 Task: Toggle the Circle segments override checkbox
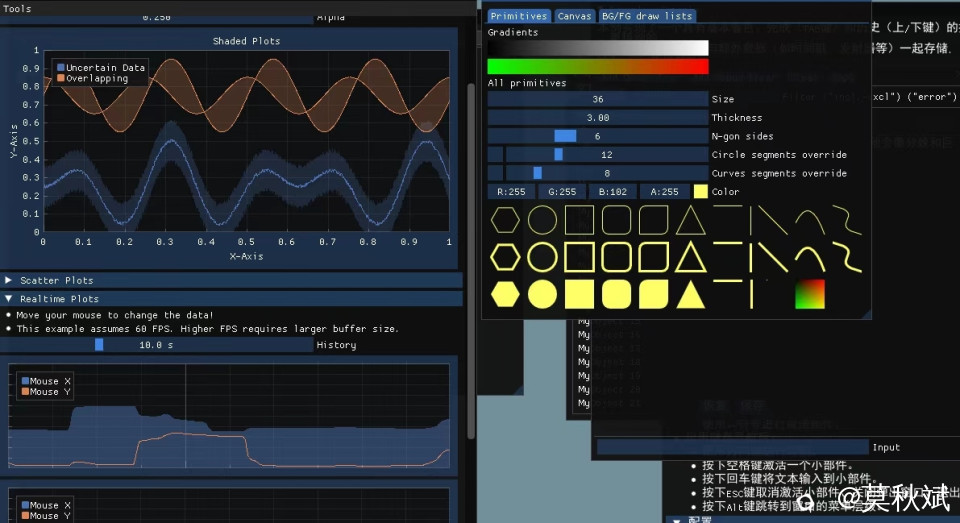pos(495,155)
